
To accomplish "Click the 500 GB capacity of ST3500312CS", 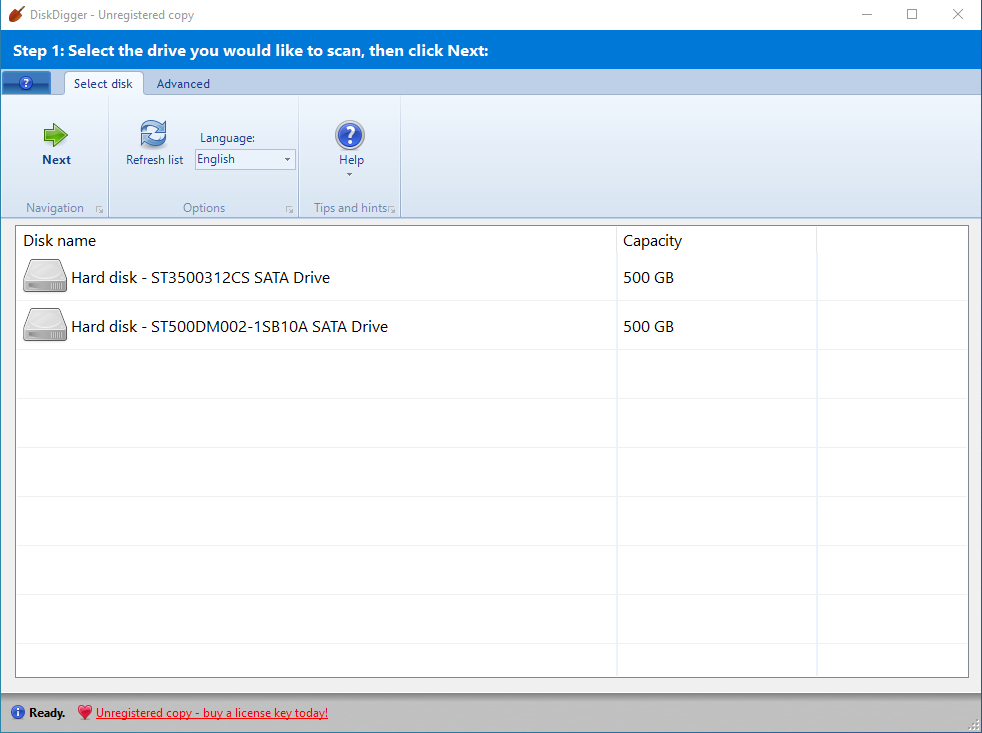I will 648,278.
